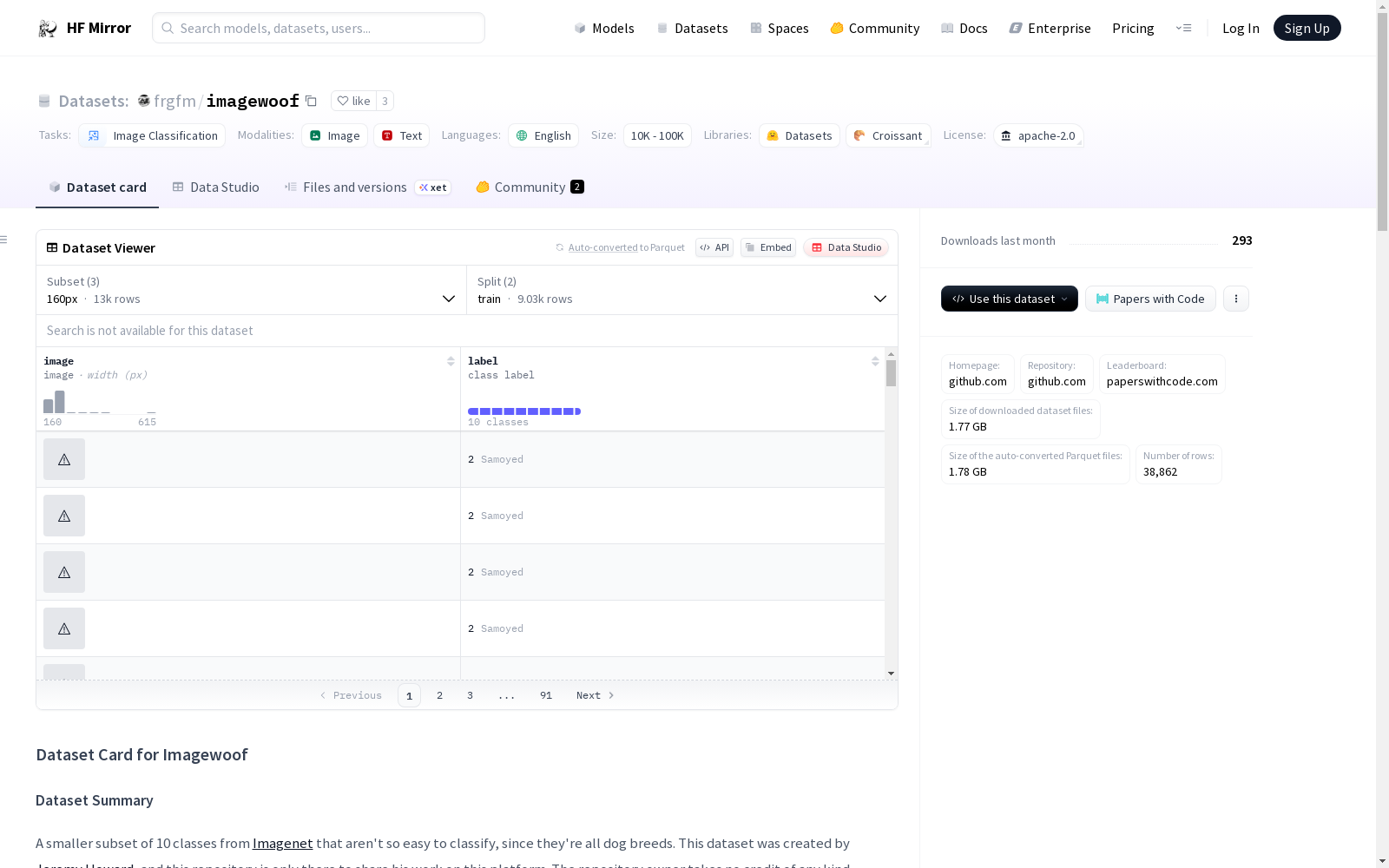The width and height of the screenshot is (1389, 868).
Task: Open the Pricing page
Action: [1133, 29]
